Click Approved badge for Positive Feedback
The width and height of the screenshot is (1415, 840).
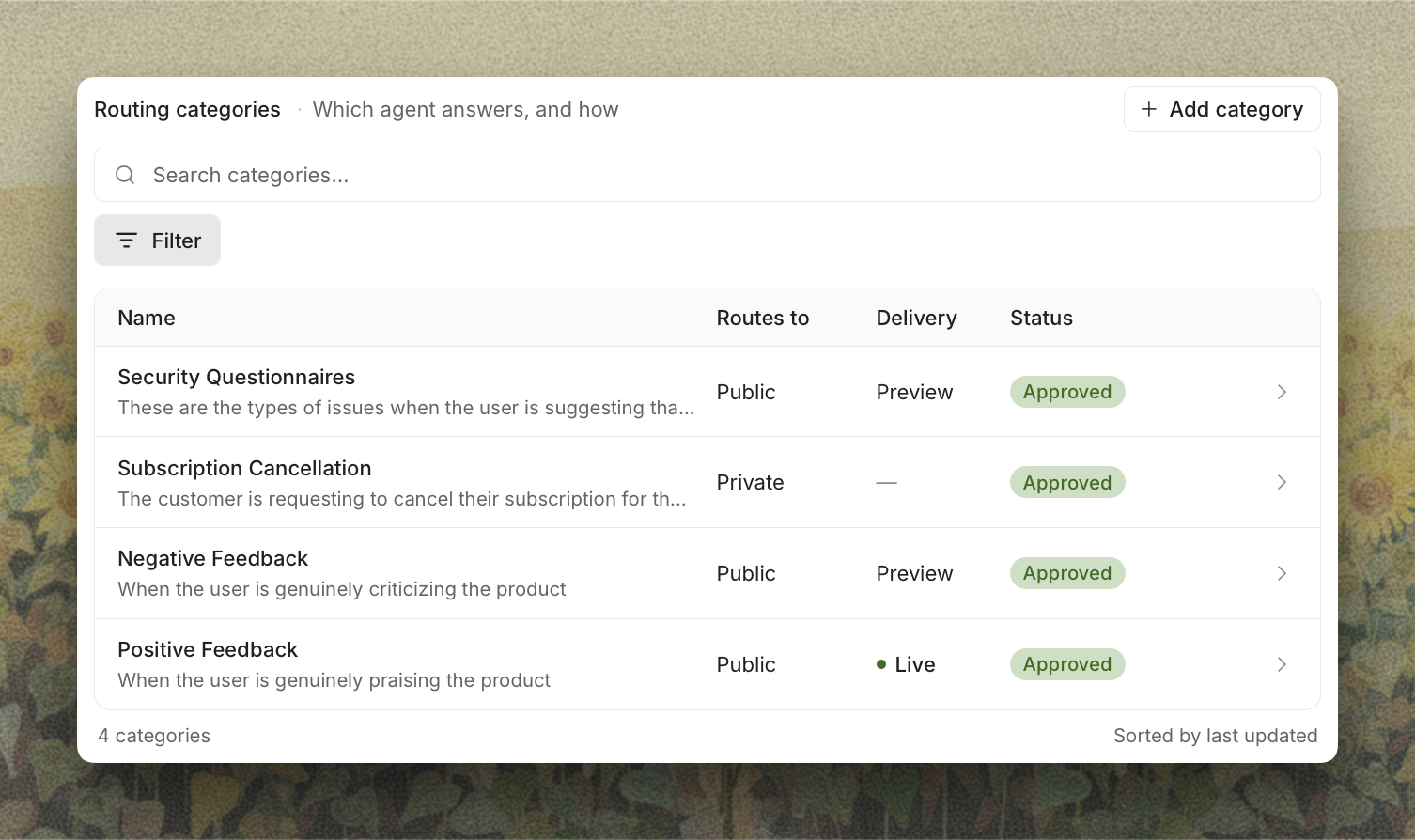pyautogui.click(x=1067, y=664)
